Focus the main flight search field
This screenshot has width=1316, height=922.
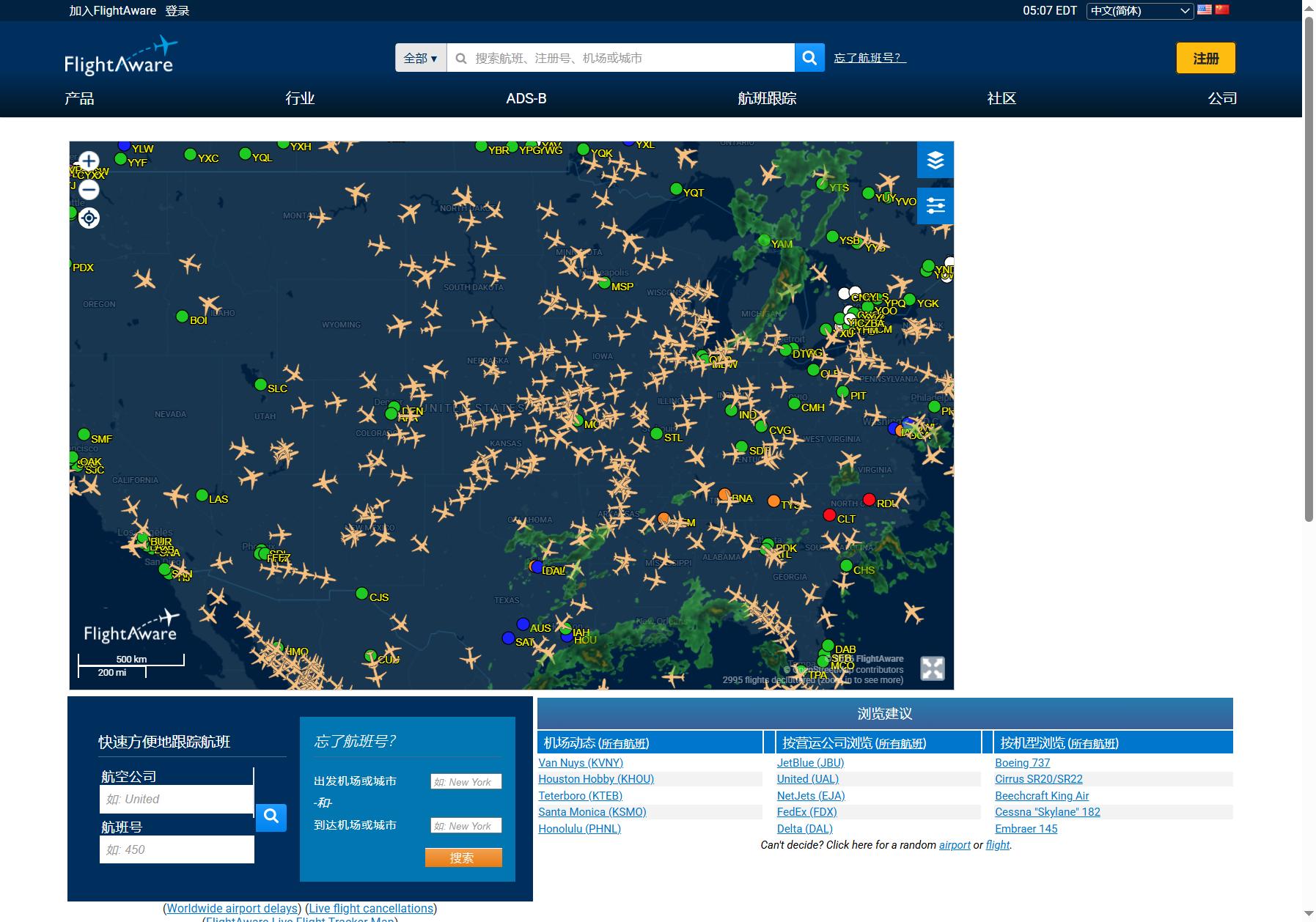pyautogui.click(x=620, y=58)
